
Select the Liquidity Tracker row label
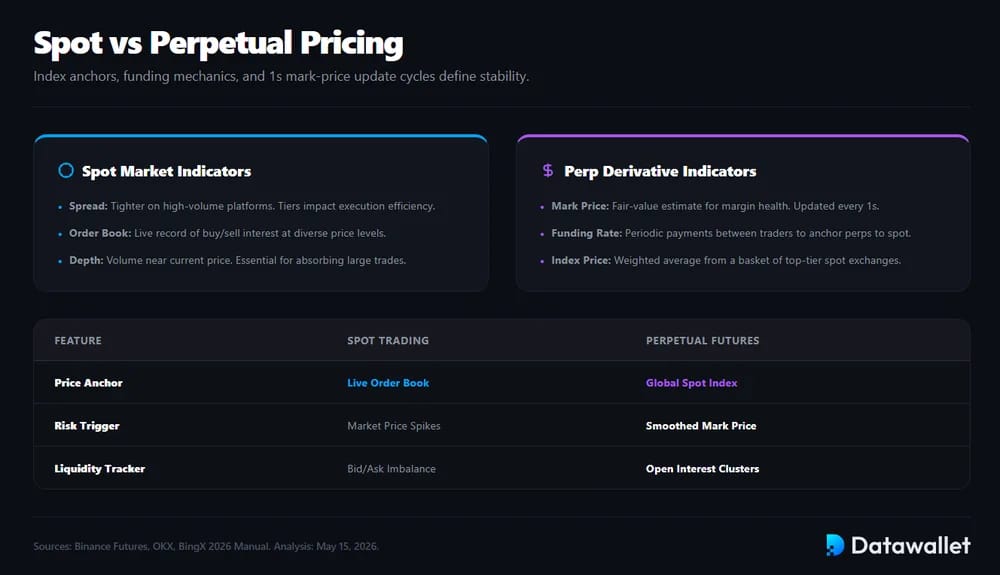[99, 469]
